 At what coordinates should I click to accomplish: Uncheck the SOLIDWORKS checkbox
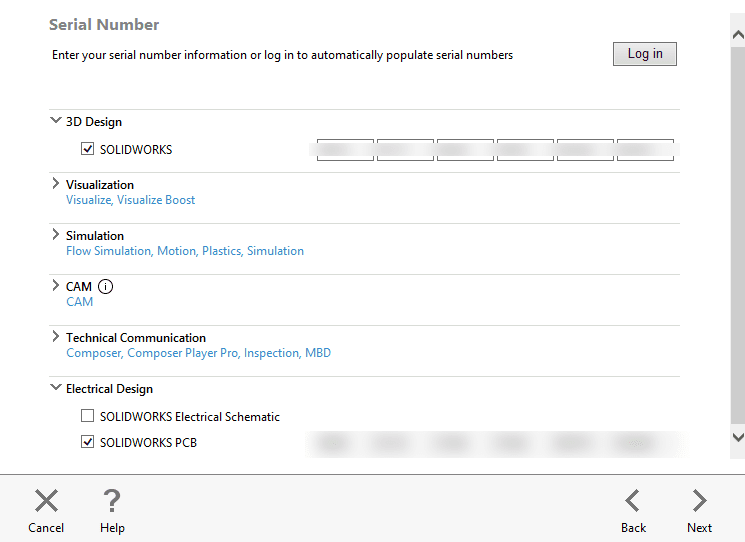[87, 149]
